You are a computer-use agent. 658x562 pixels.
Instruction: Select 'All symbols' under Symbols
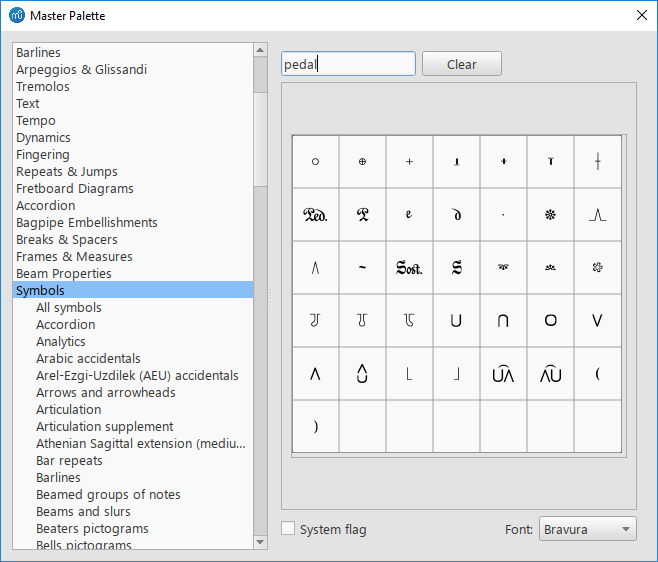(68, 308)
